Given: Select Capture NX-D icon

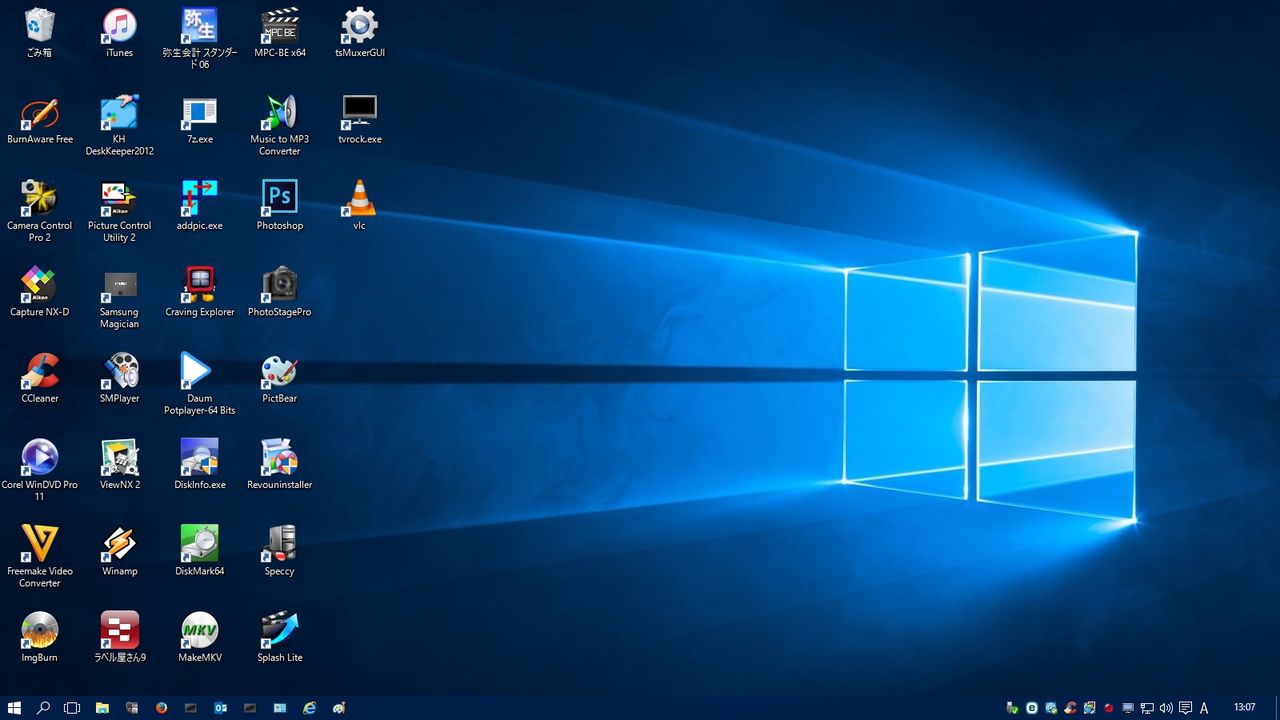Looking at the screenshot, I should 40,292.
